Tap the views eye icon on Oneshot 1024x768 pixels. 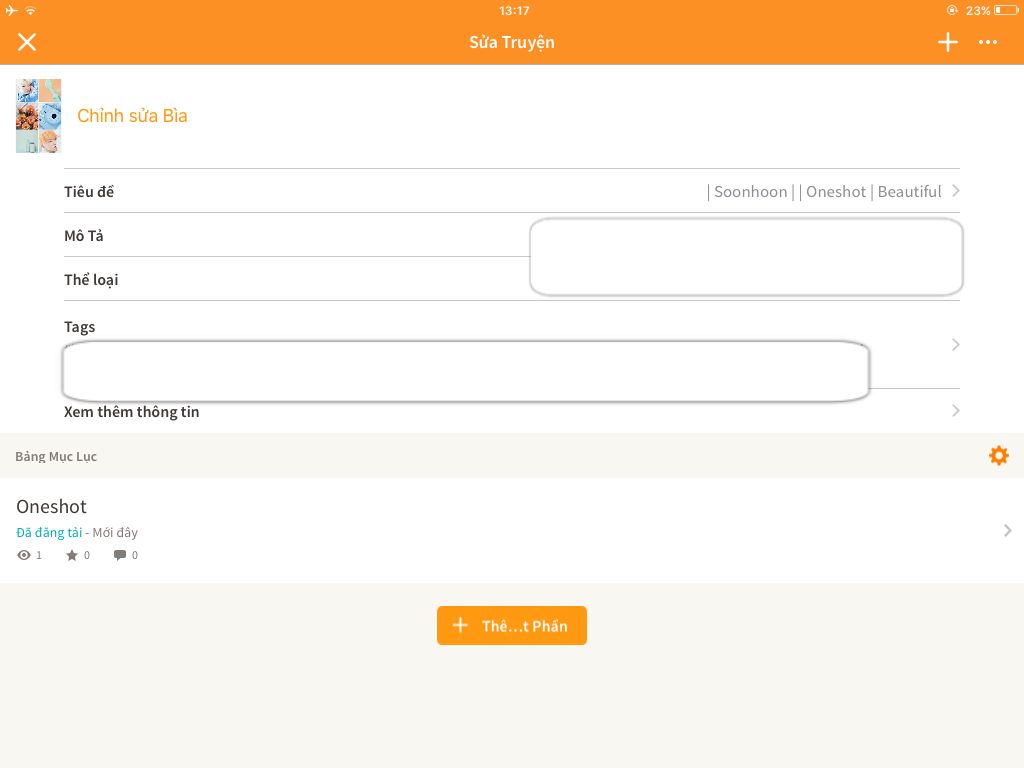pyautogui.click(x=24, y=555)
